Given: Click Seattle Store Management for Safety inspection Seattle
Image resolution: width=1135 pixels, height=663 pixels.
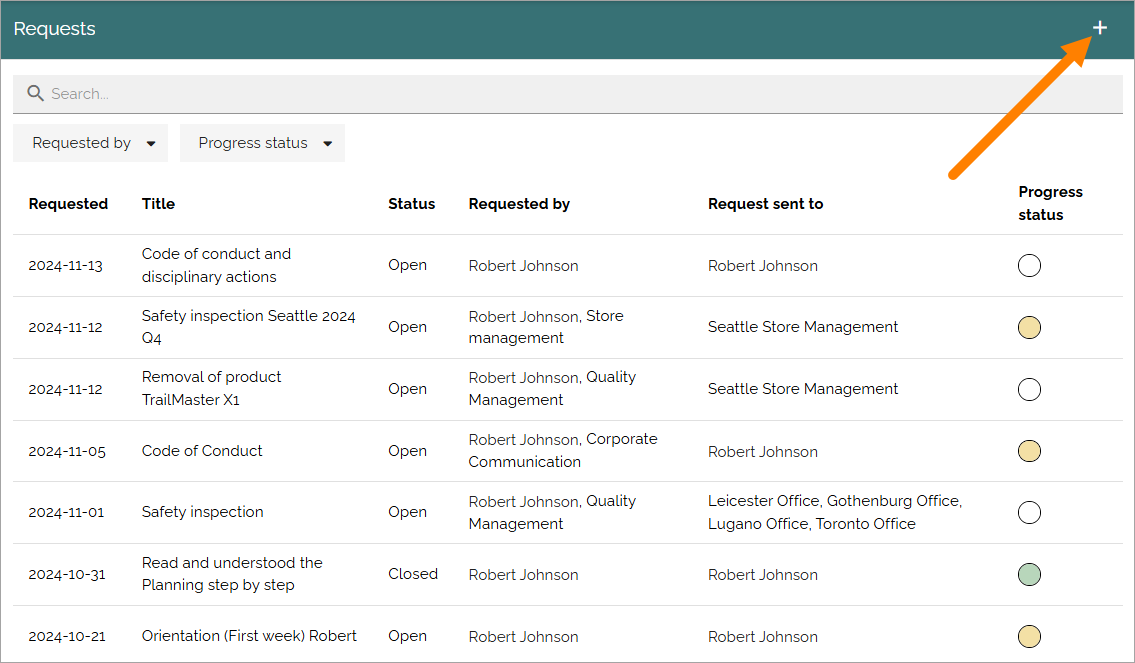Looking at the screenshot, I should click(x=803, y=327).
